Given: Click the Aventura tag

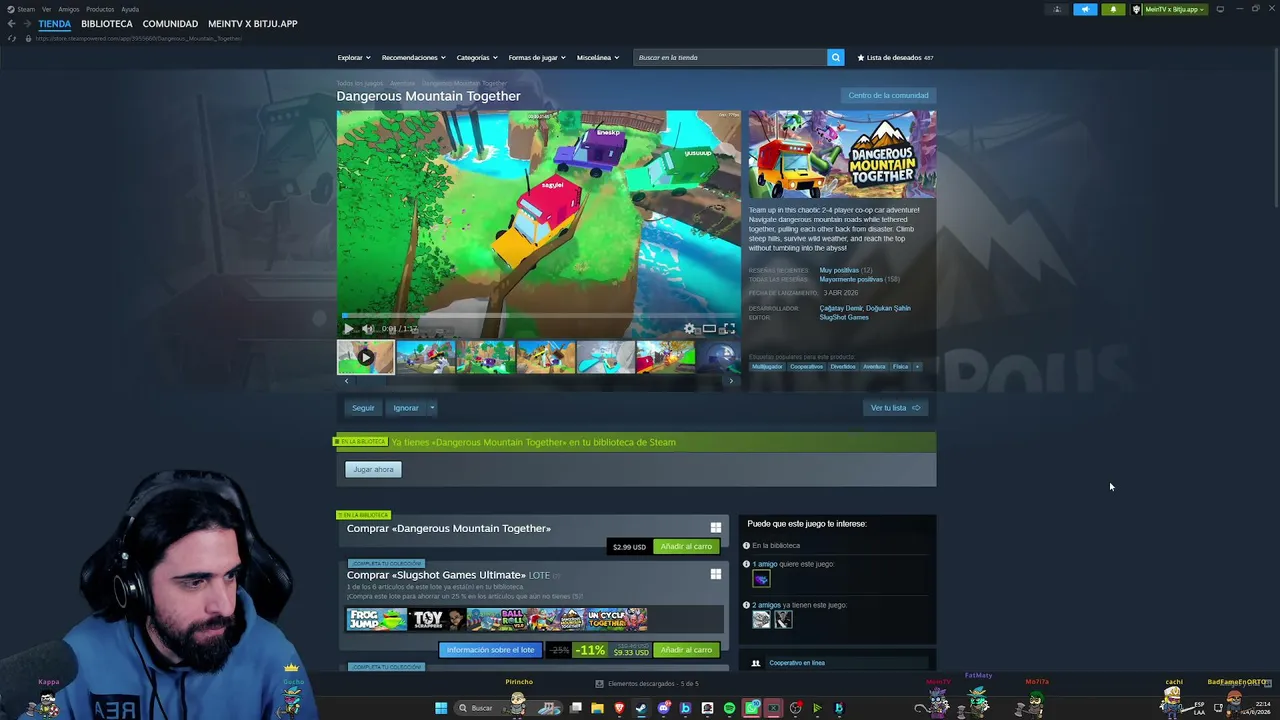Looking at the screenshot, I should click(x=874, y=367).
